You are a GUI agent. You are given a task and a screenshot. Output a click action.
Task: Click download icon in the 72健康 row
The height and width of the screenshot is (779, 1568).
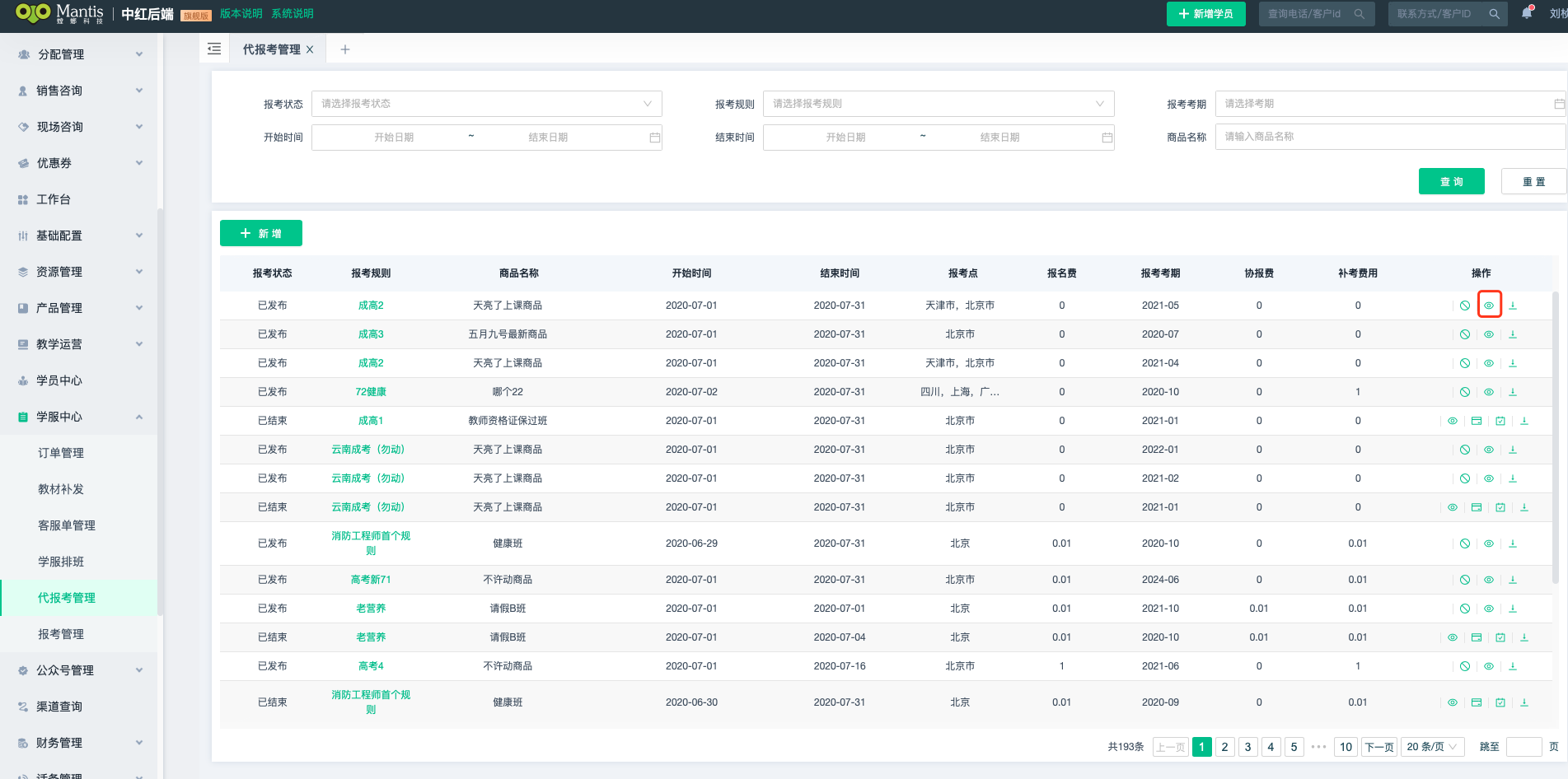pos(1513,392)
